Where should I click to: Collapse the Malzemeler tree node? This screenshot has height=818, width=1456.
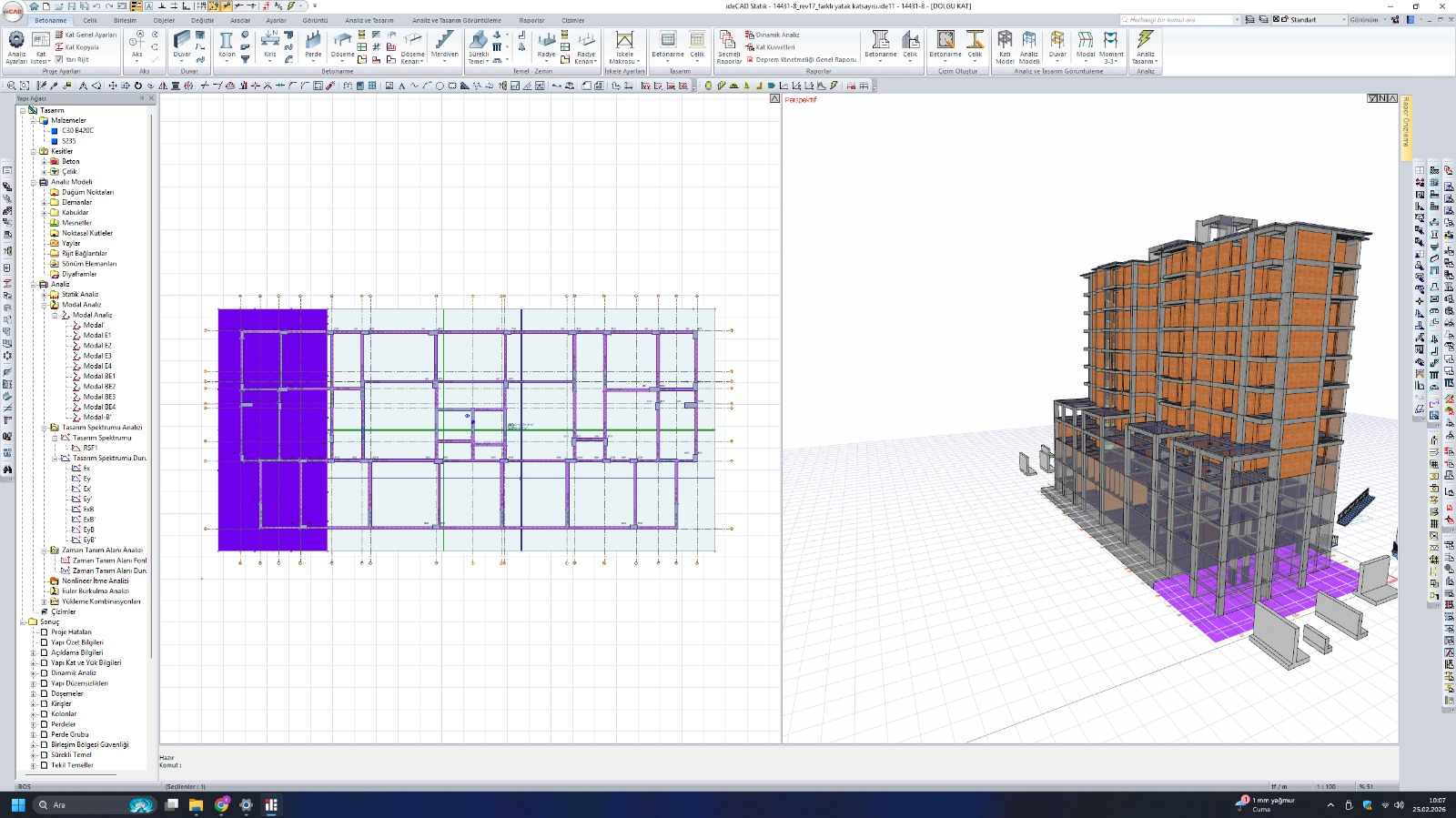coord(34,120)
